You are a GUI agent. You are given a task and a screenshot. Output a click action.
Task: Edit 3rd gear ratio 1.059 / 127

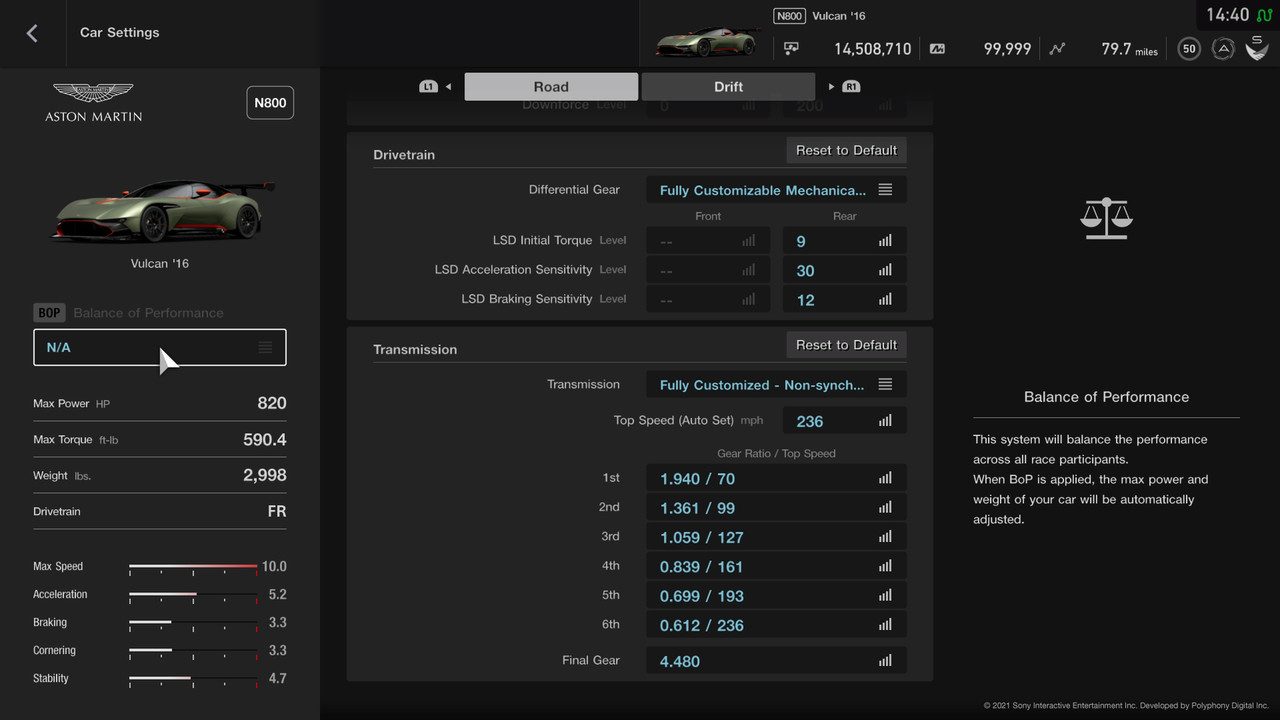[776, 537]
